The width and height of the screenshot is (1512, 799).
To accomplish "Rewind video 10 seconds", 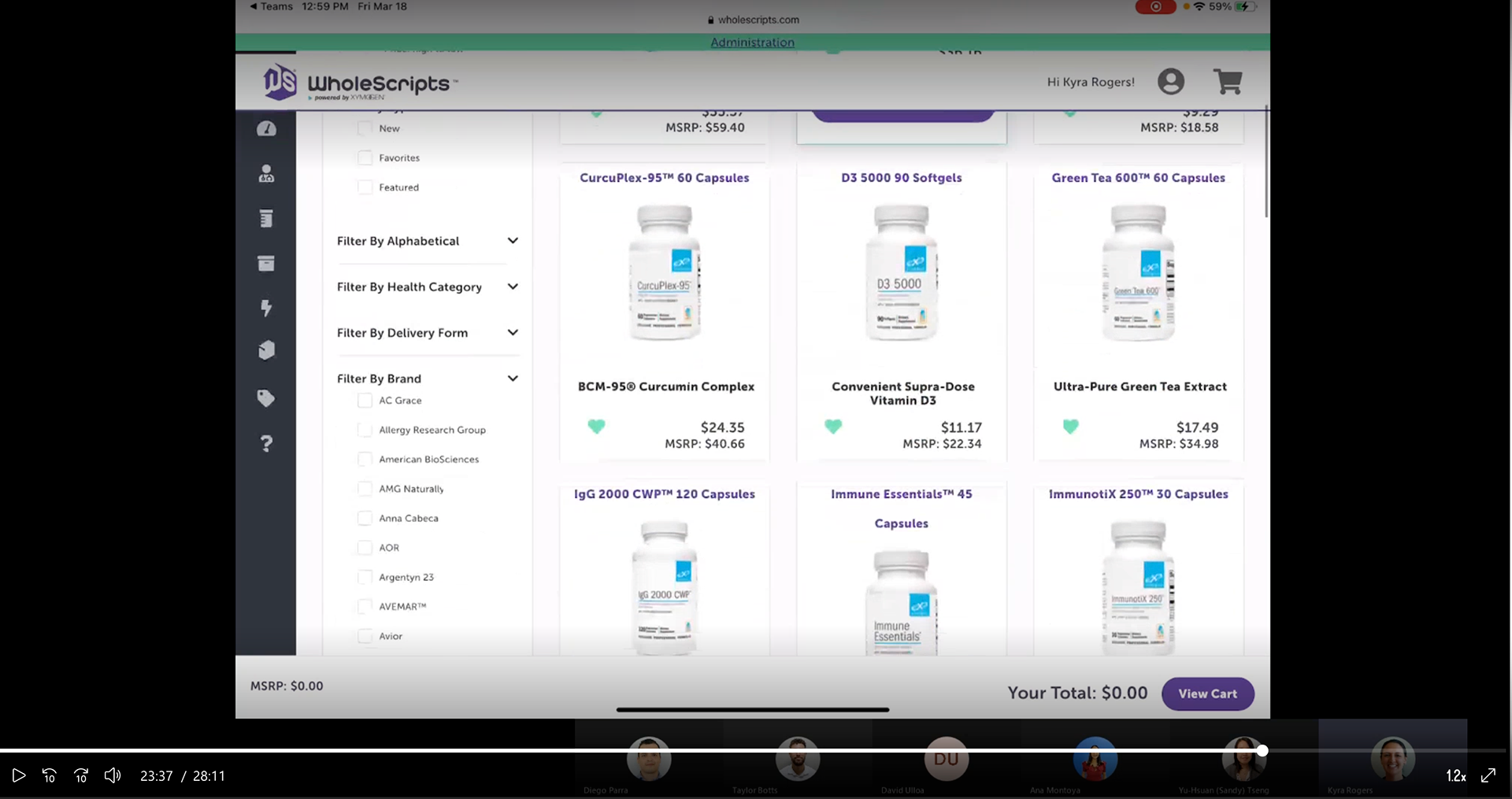I will pyautogui.click(x=49, y=775).
